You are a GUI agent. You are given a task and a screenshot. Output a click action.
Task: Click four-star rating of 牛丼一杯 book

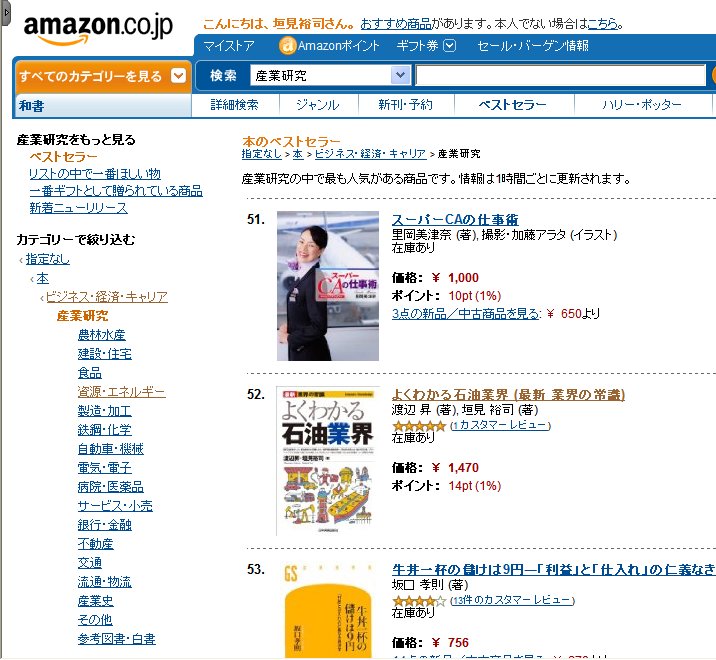(x=418, y=601)
